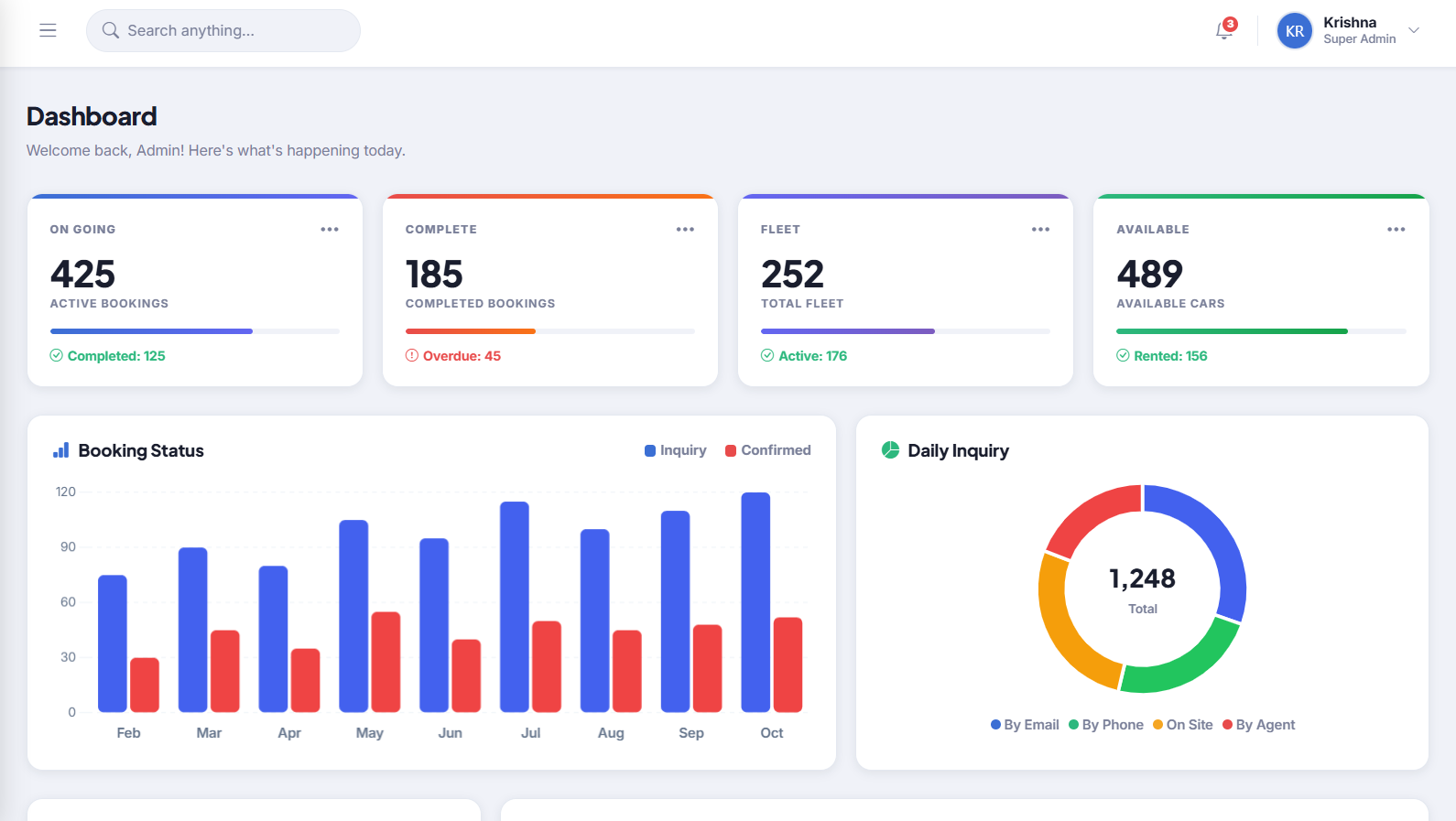The width and height of the screenshot is (1456, 821).
Task: Click the 185 completed bookings value
Action: (x=434, y=274)
